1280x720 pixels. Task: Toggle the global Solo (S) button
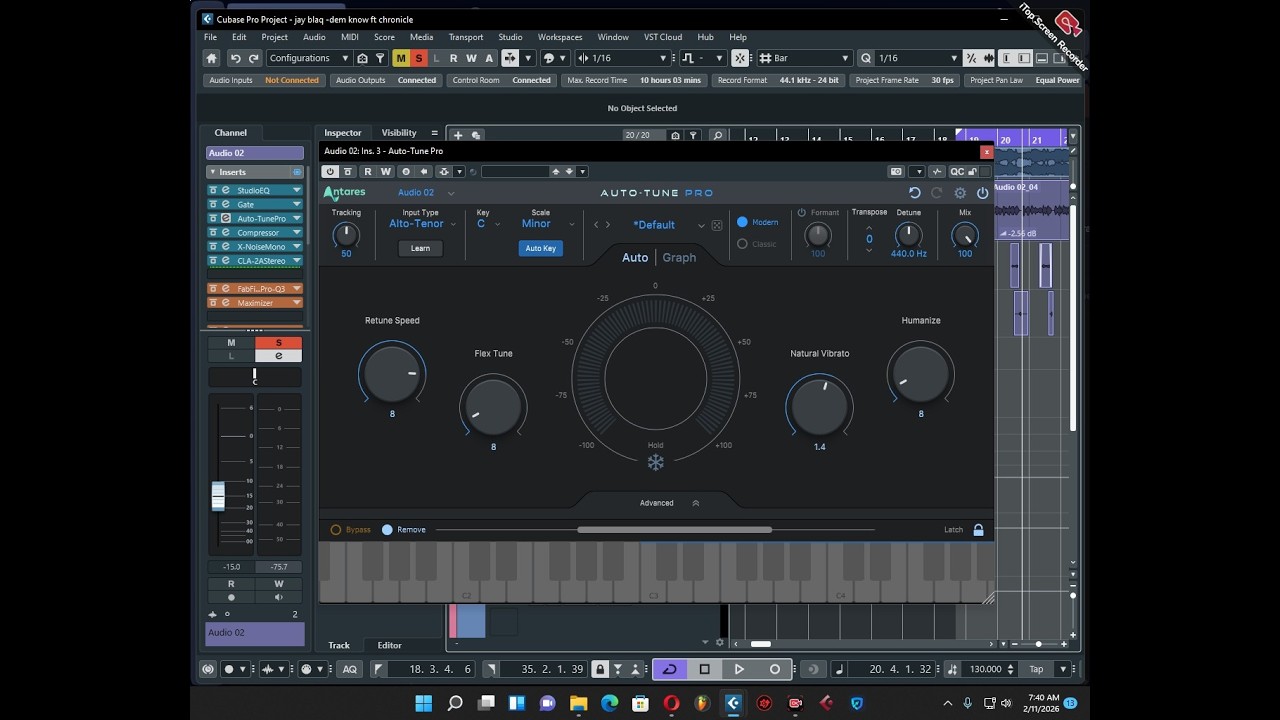pyautogui.click(x=418, y=58)
